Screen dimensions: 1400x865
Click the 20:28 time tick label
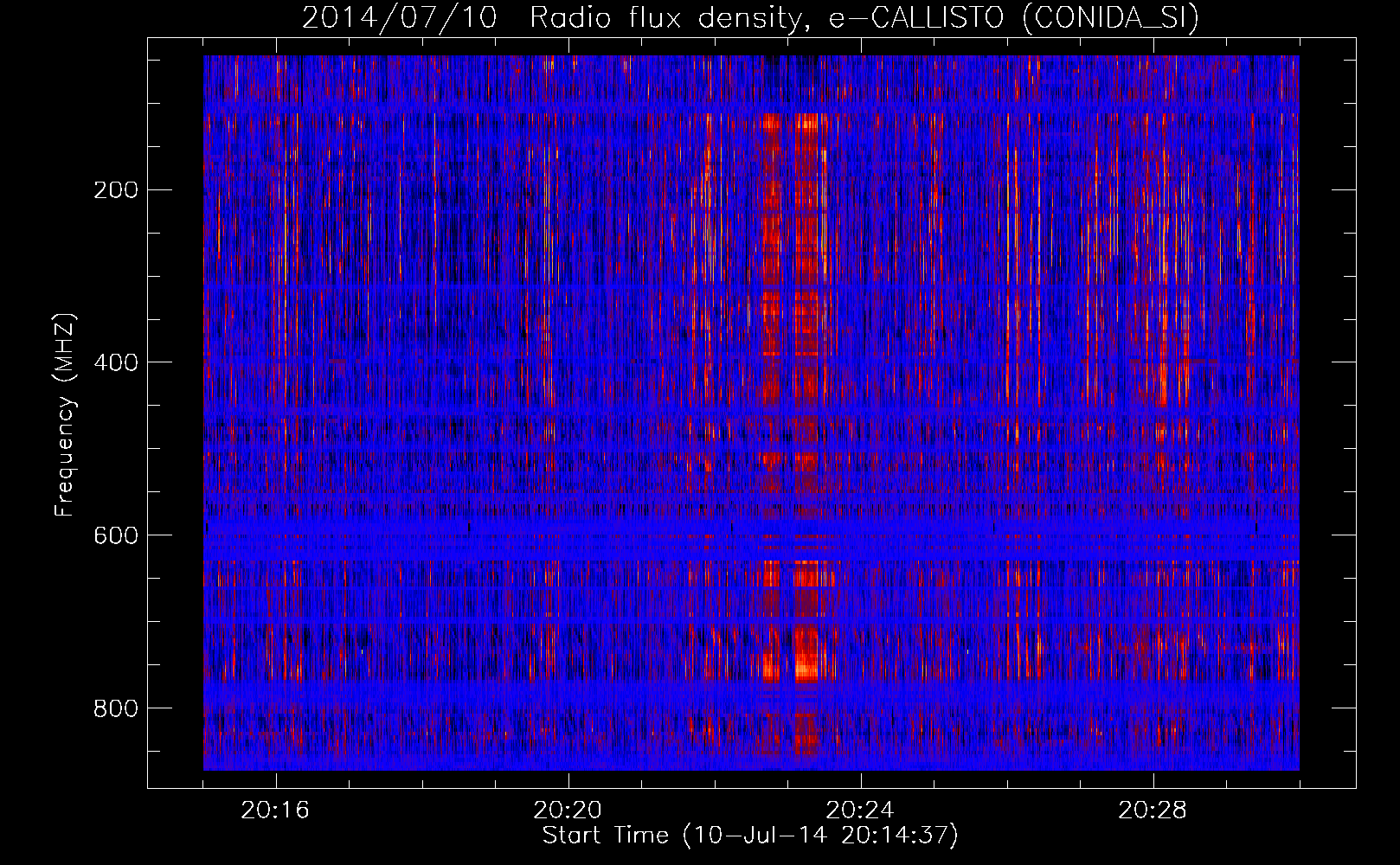pyautogui.click(x=1153, y=811)
